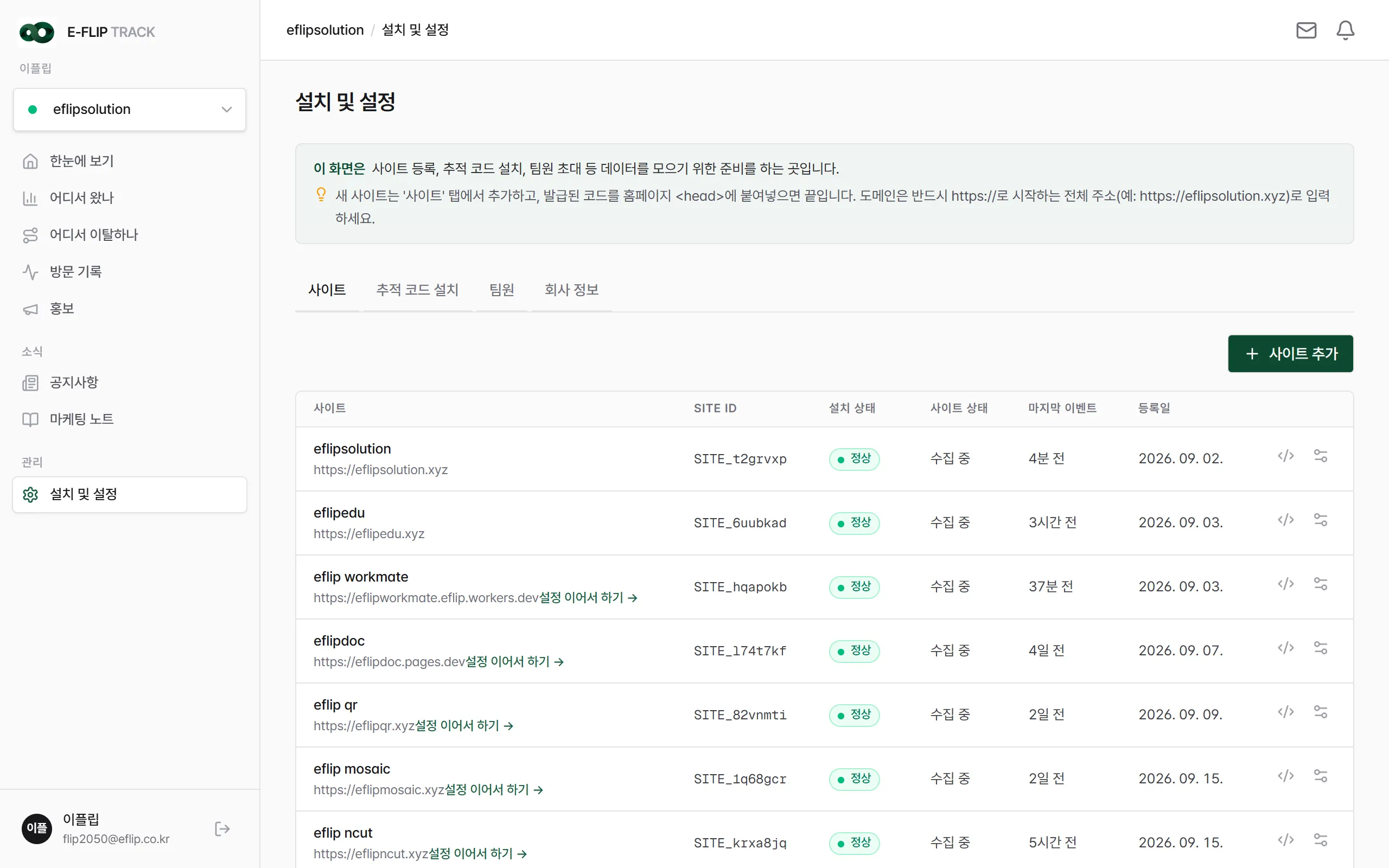The width and height of the screenshot is (1389, 868).
Task: Open code snippet icon for eflip mosaic row
Action: (1286, 776)
